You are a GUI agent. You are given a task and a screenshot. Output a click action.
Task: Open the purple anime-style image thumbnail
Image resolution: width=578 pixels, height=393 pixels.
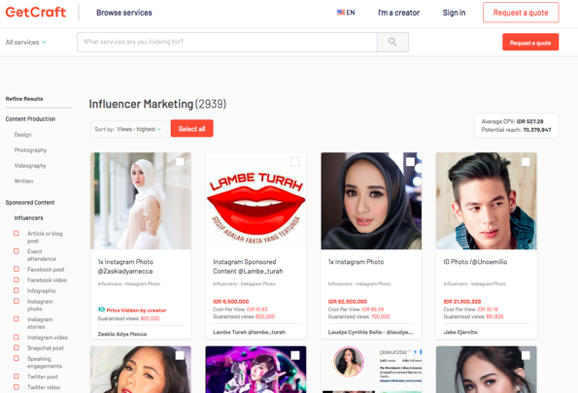click(x=256, y=369)
